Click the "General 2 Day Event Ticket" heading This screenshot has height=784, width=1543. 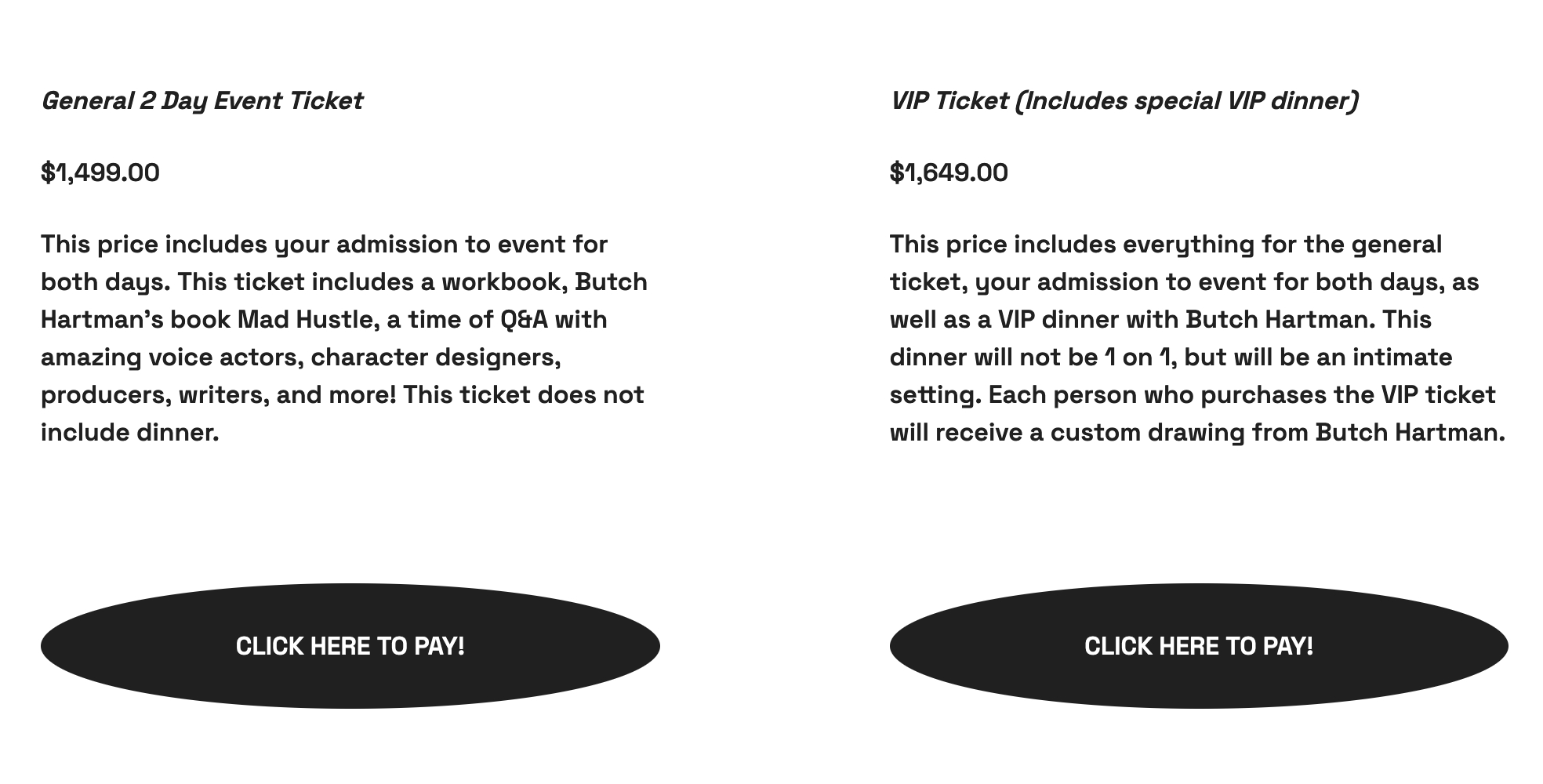click(x=201, y=101)
